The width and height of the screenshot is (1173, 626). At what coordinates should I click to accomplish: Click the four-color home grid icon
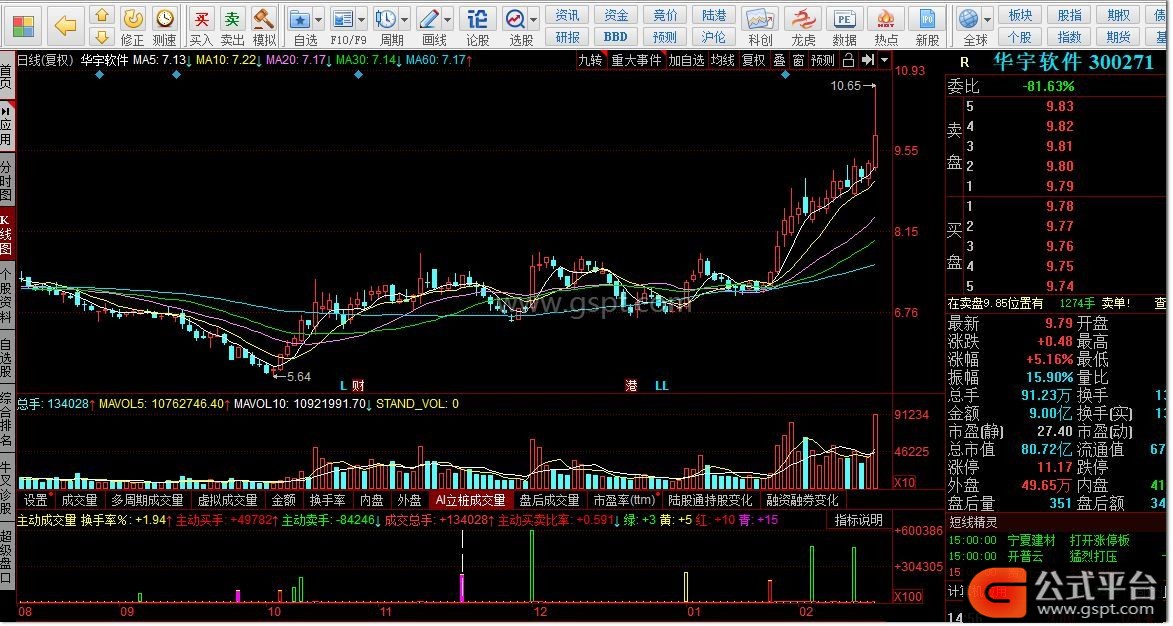click(x=23, y=26)
